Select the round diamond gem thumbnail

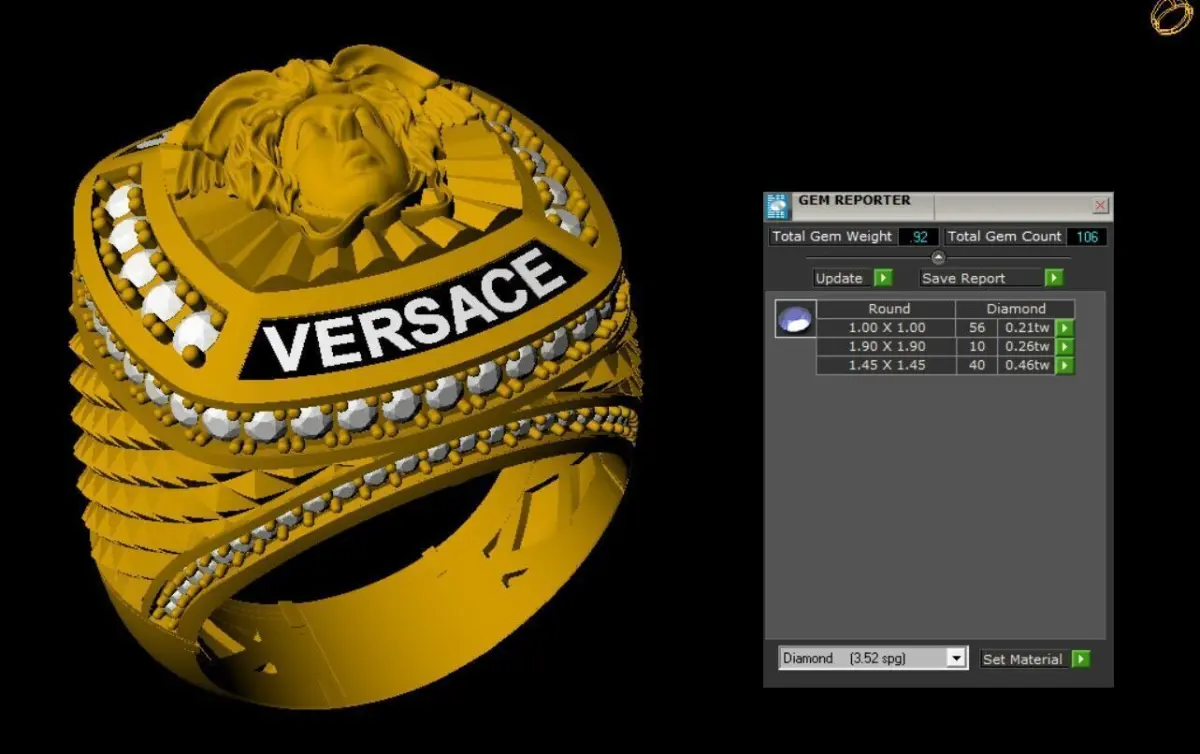(795, 319)
